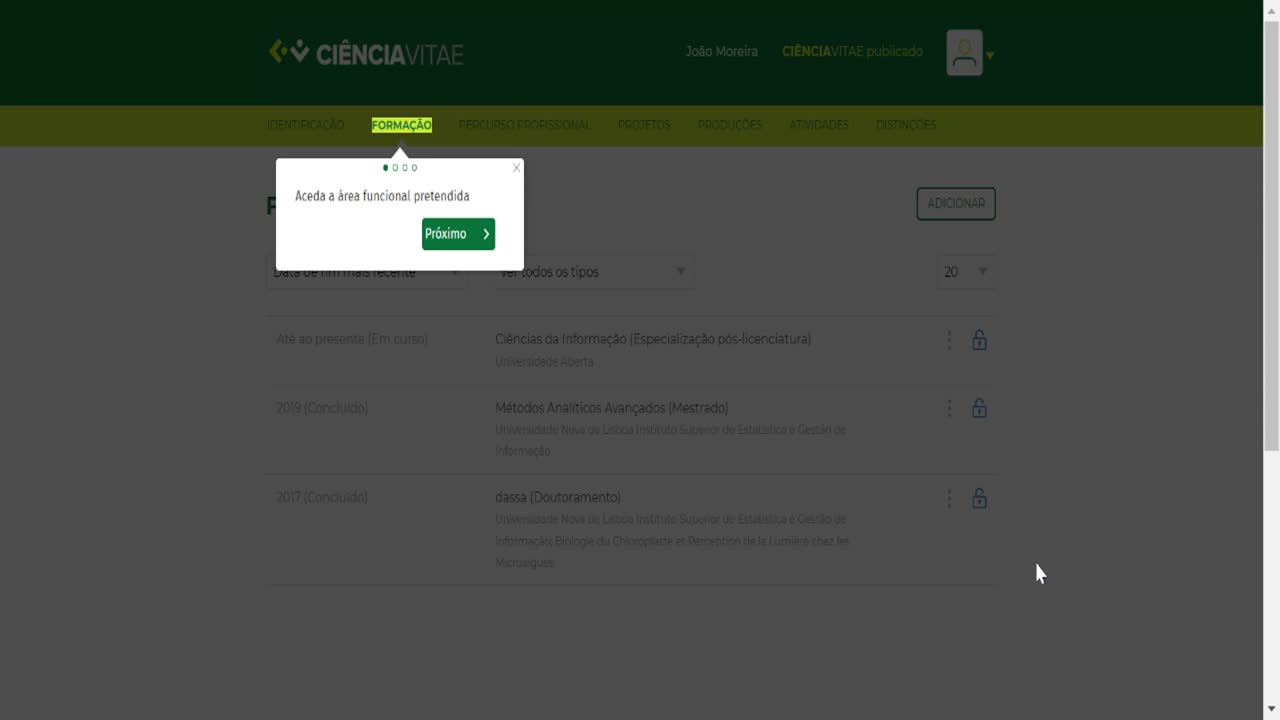This screenshot has height=720, width=1280.
Task: Select third tour step dot
Action: tap(405, 168)
